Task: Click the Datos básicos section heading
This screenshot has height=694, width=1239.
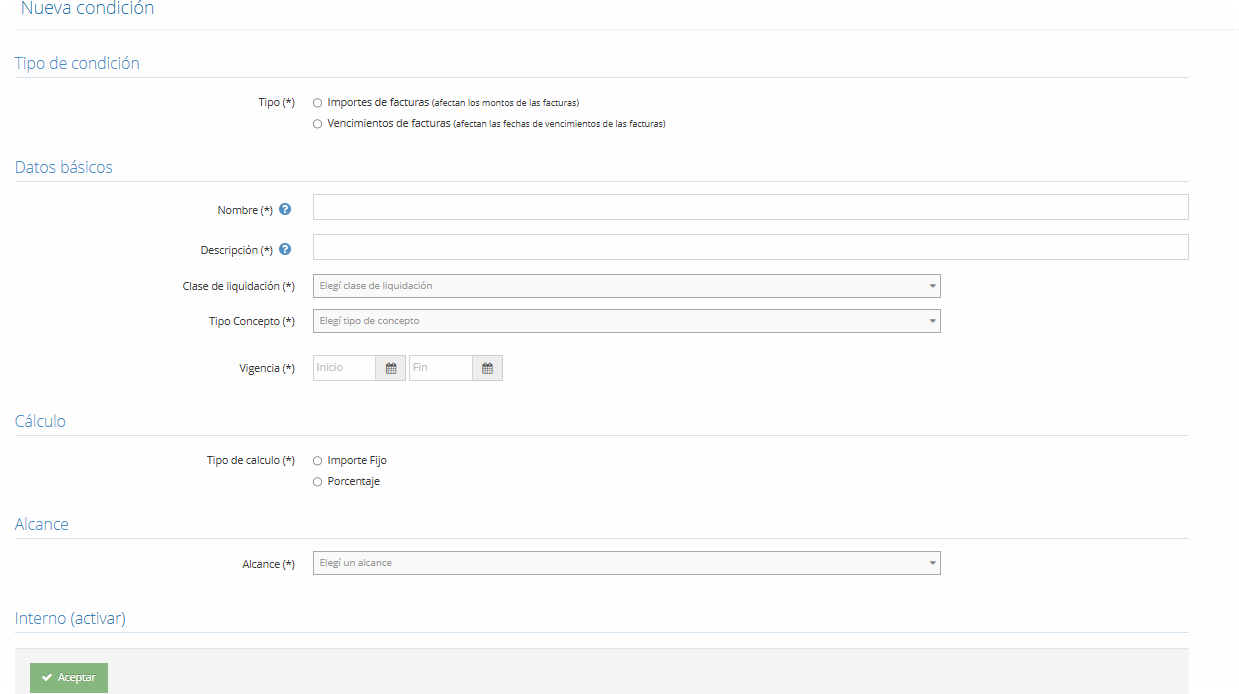Action: [64, 167]
